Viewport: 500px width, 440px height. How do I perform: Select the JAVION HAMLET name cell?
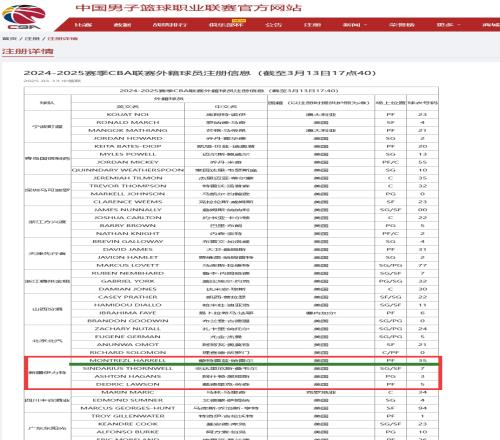128,257
